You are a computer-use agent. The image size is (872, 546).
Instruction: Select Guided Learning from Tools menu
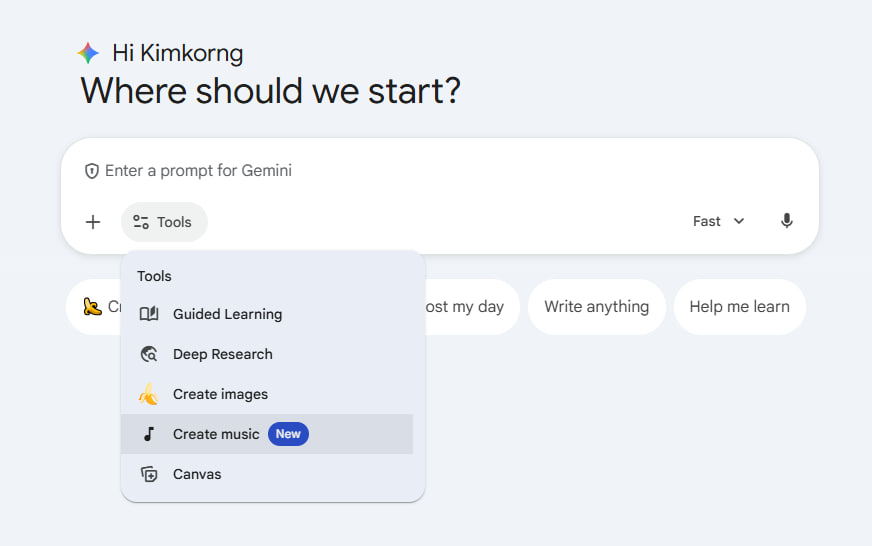(x=227, y=314)
